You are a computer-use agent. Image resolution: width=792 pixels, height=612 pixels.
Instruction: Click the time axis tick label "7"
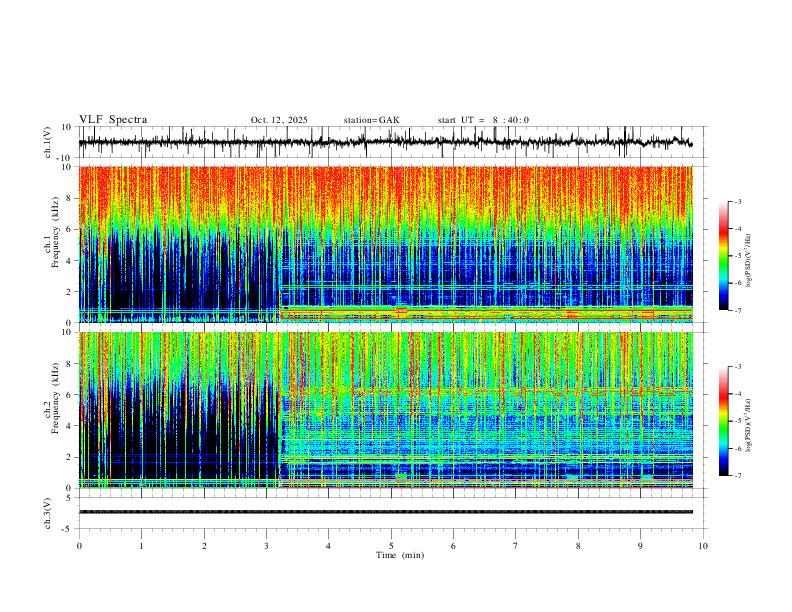click(x=516, y=546)
